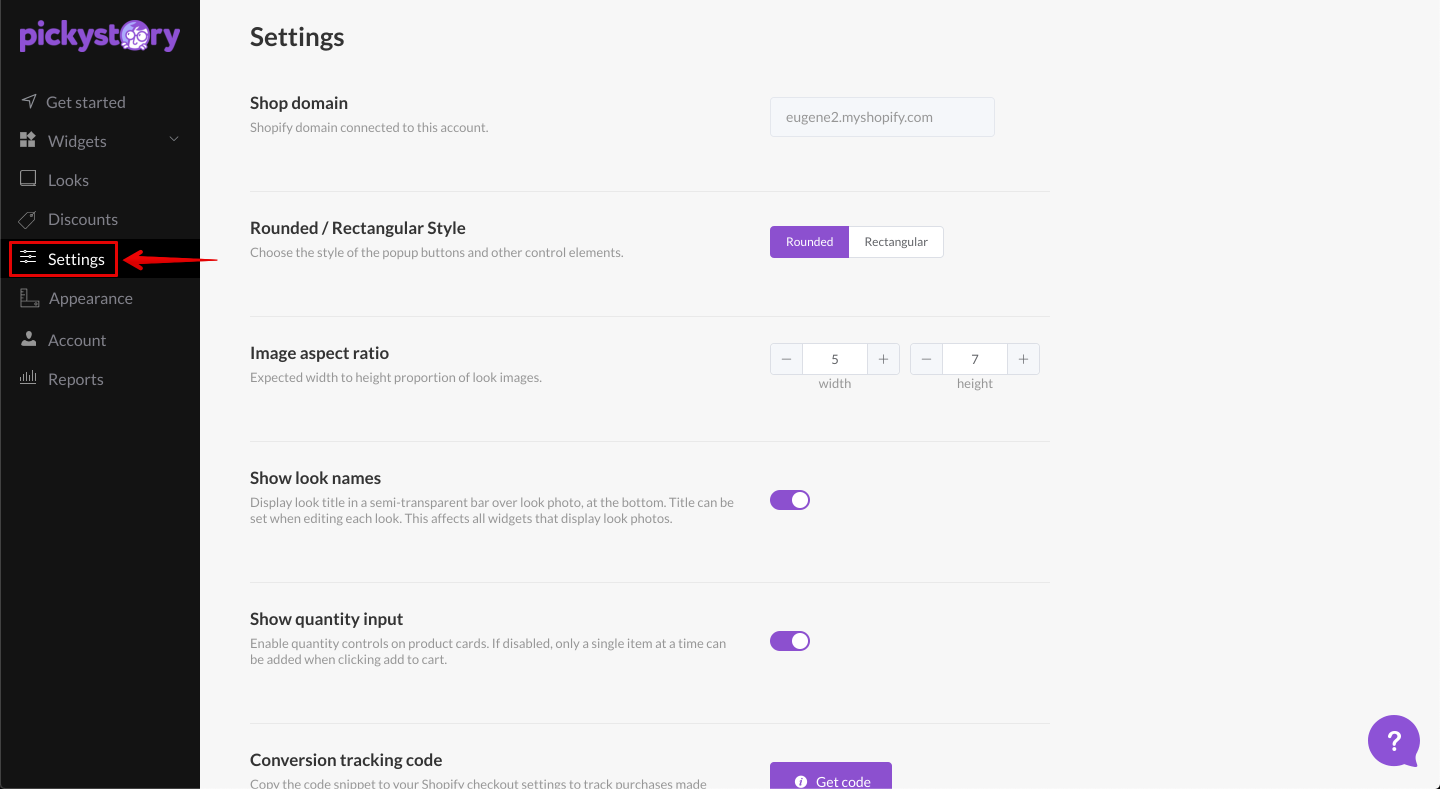Click the Account person icon
Image resolution: width=1440 pixels, height=789 pixels.
28,340
